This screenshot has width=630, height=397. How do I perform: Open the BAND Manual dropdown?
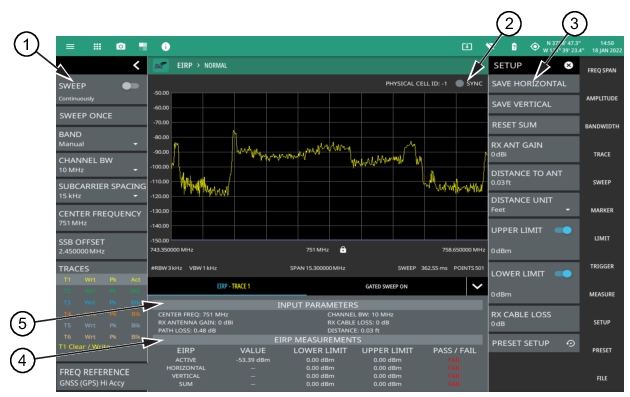pos(102,139)
